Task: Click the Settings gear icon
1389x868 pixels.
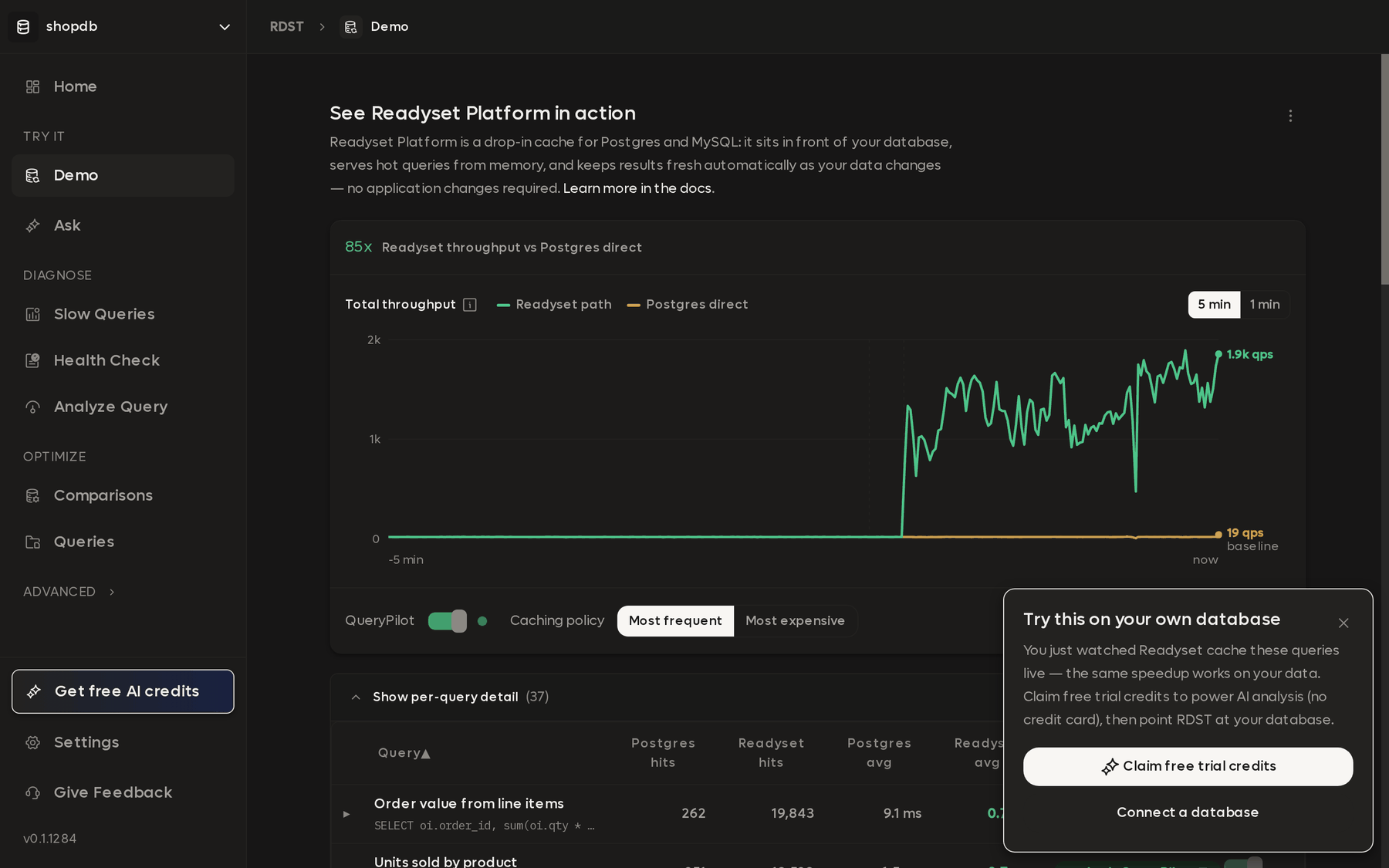Action: (x=32, y=742)
